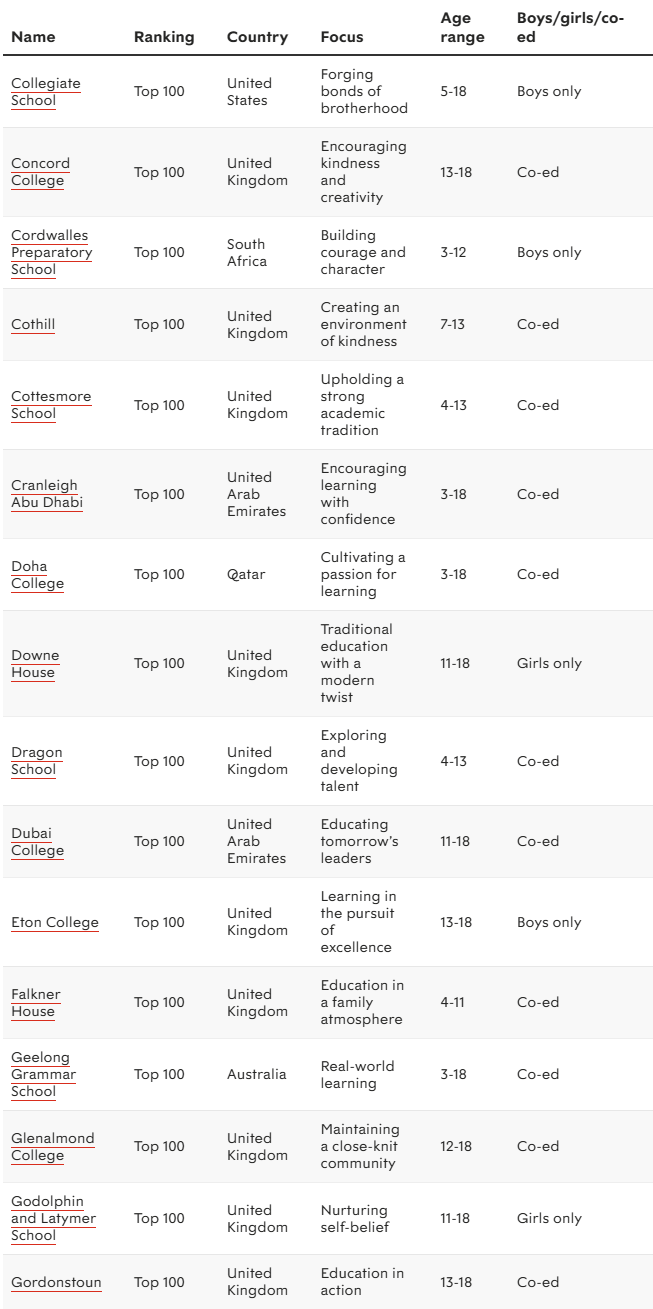Visit the Cottesmore School page
Image resolution: width=653 pixels, height=1309 pixels.
tap(50, 405)
